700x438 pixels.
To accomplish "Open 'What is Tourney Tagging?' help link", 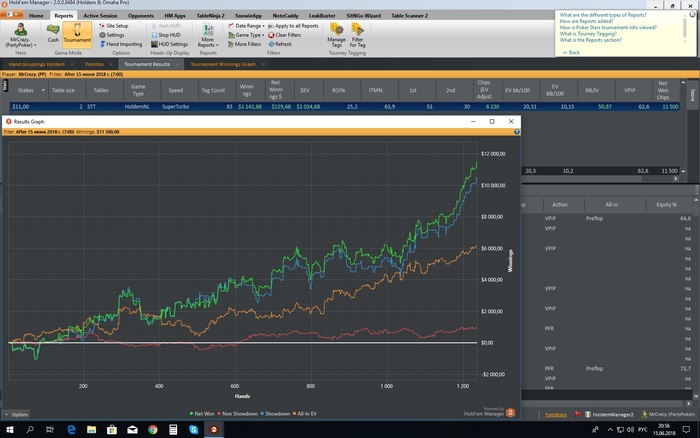I will [x=588, y=33].
